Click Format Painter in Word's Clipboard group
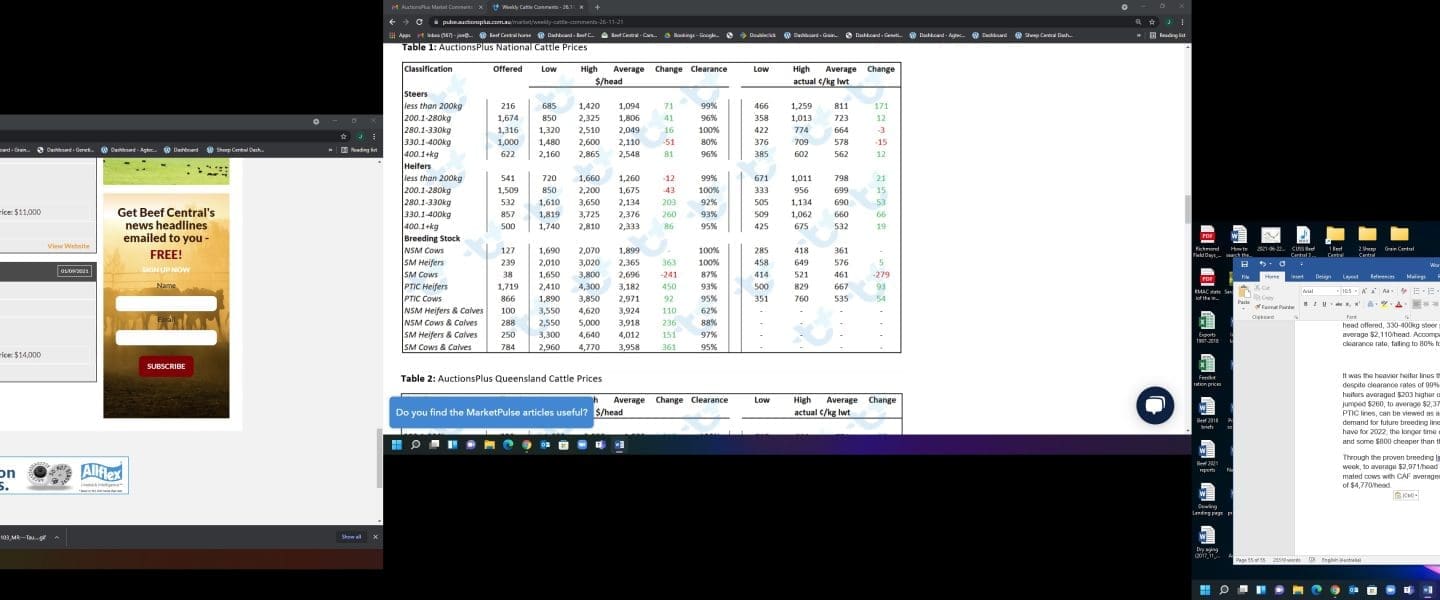The height and width of the screenshot is (600, 1440). click(x=1274, y=307)
